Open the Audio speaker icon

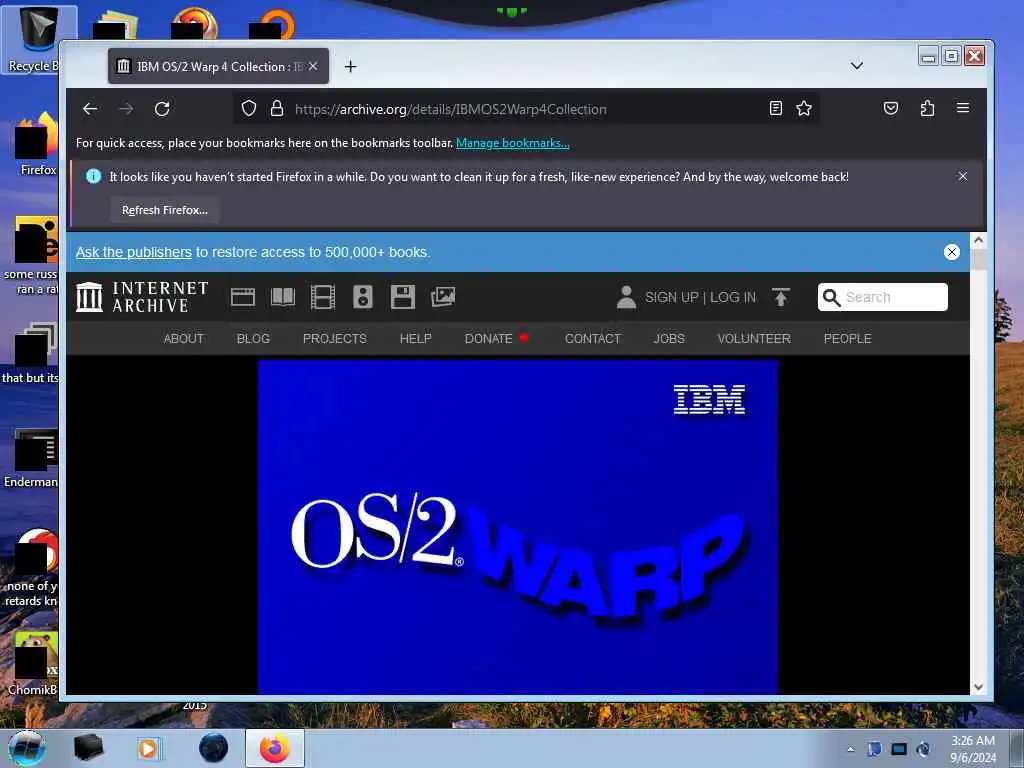362,297
